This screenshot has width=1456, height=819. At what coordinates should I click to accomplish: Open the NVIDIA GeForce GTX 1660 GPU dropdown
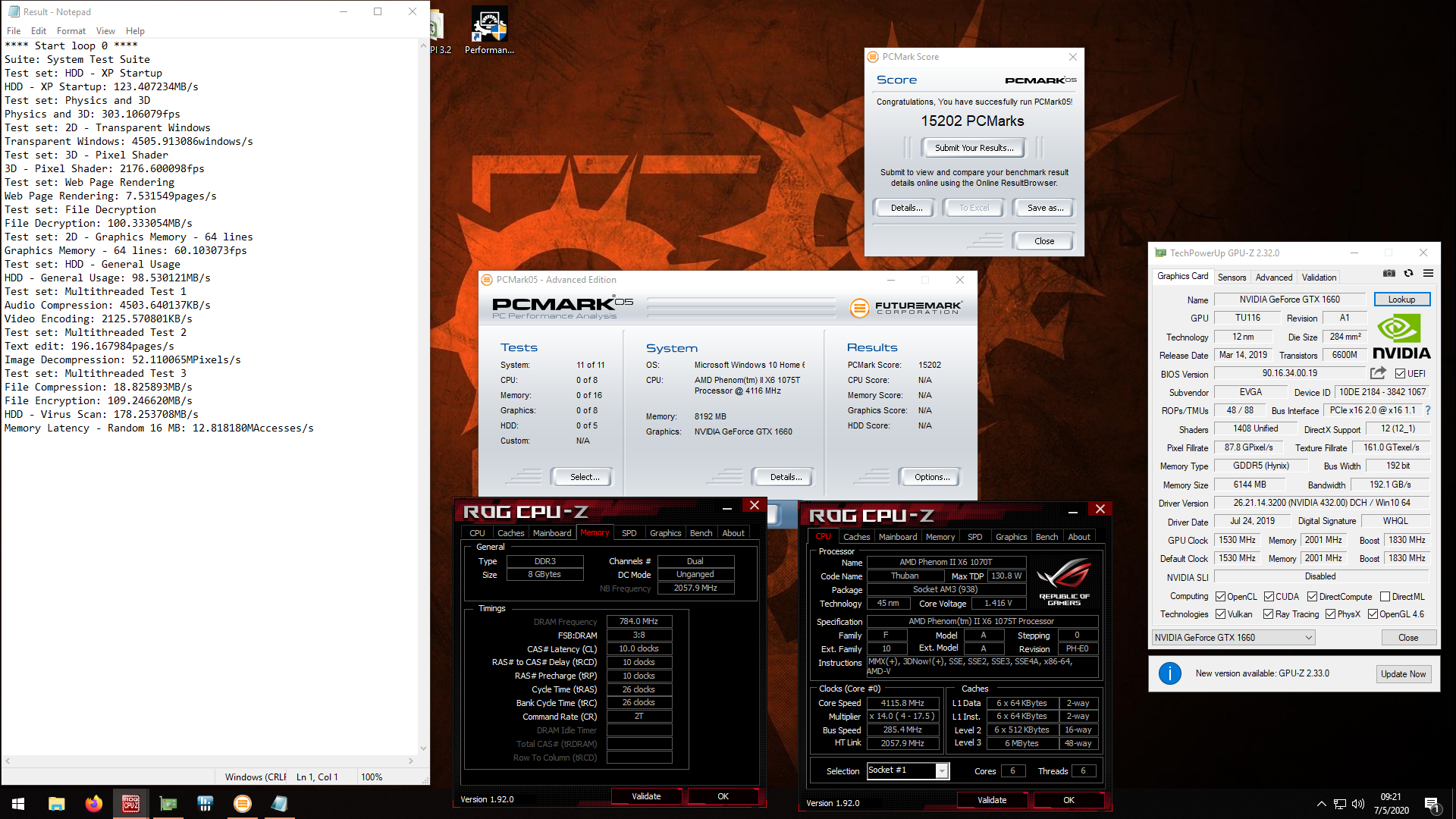click(1233, 638)
